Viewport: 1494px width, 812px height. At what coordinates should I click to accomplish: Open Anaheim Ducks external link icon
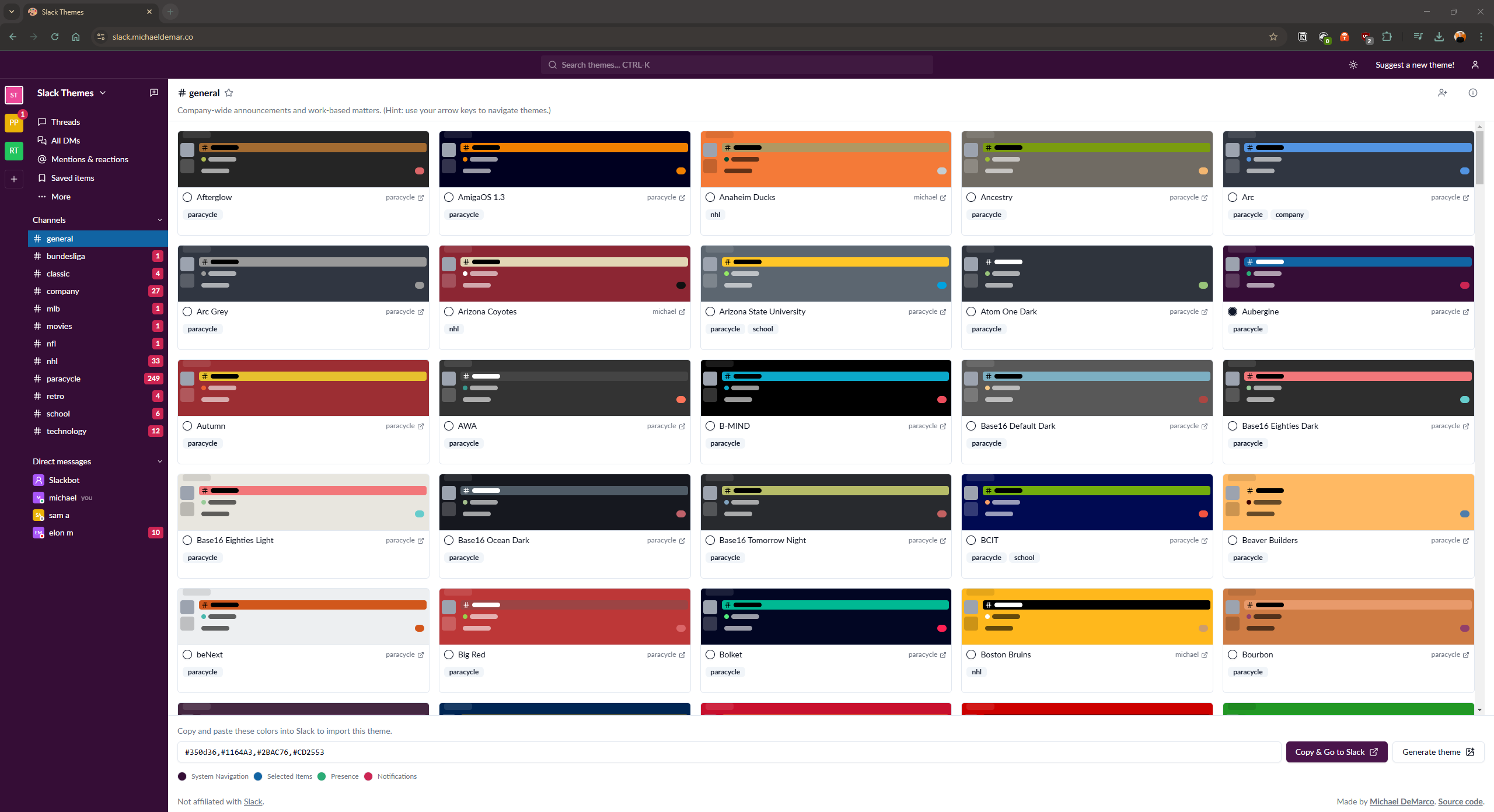pos(943,198)
